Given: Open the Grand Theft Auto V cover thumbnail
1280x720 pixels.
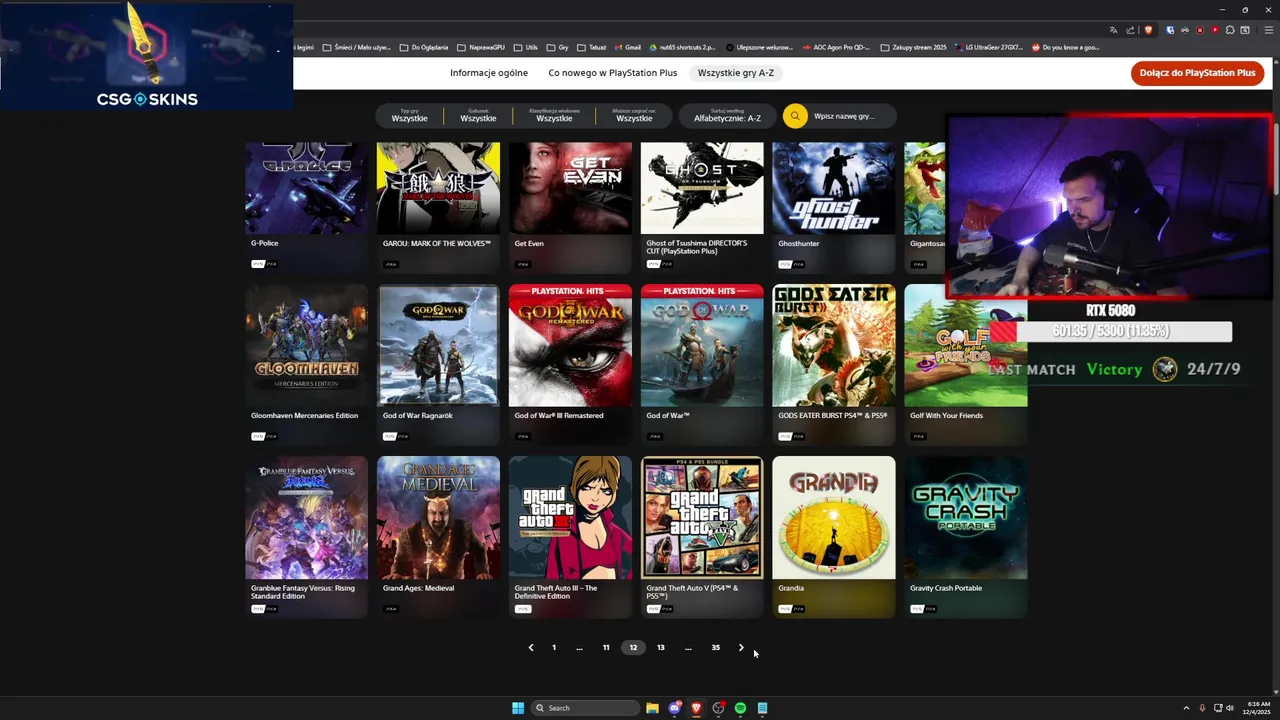Looking at the screenshot, I should 702,518.
